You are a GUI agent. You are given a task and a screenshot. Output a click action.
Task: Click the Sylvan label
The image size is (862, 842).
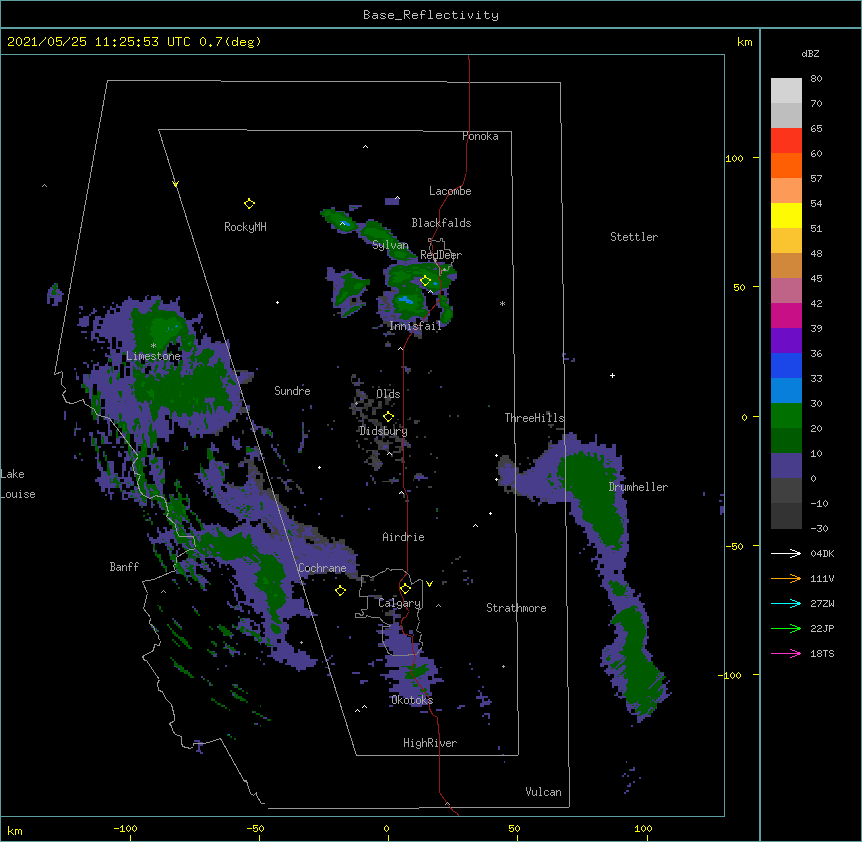[390, 245]
